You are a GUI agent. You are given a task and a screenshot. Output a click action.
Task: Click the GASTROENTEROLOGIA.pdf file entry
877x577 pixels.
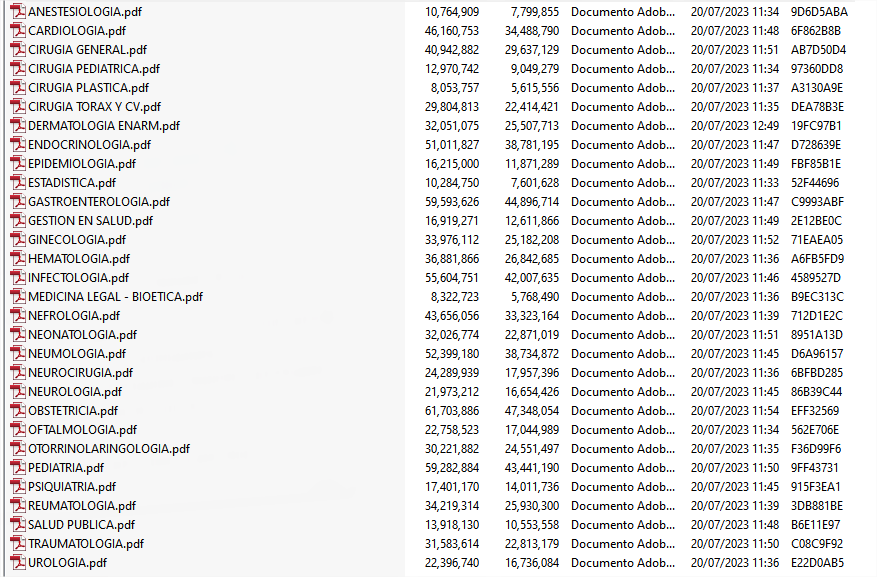point(99,202)
